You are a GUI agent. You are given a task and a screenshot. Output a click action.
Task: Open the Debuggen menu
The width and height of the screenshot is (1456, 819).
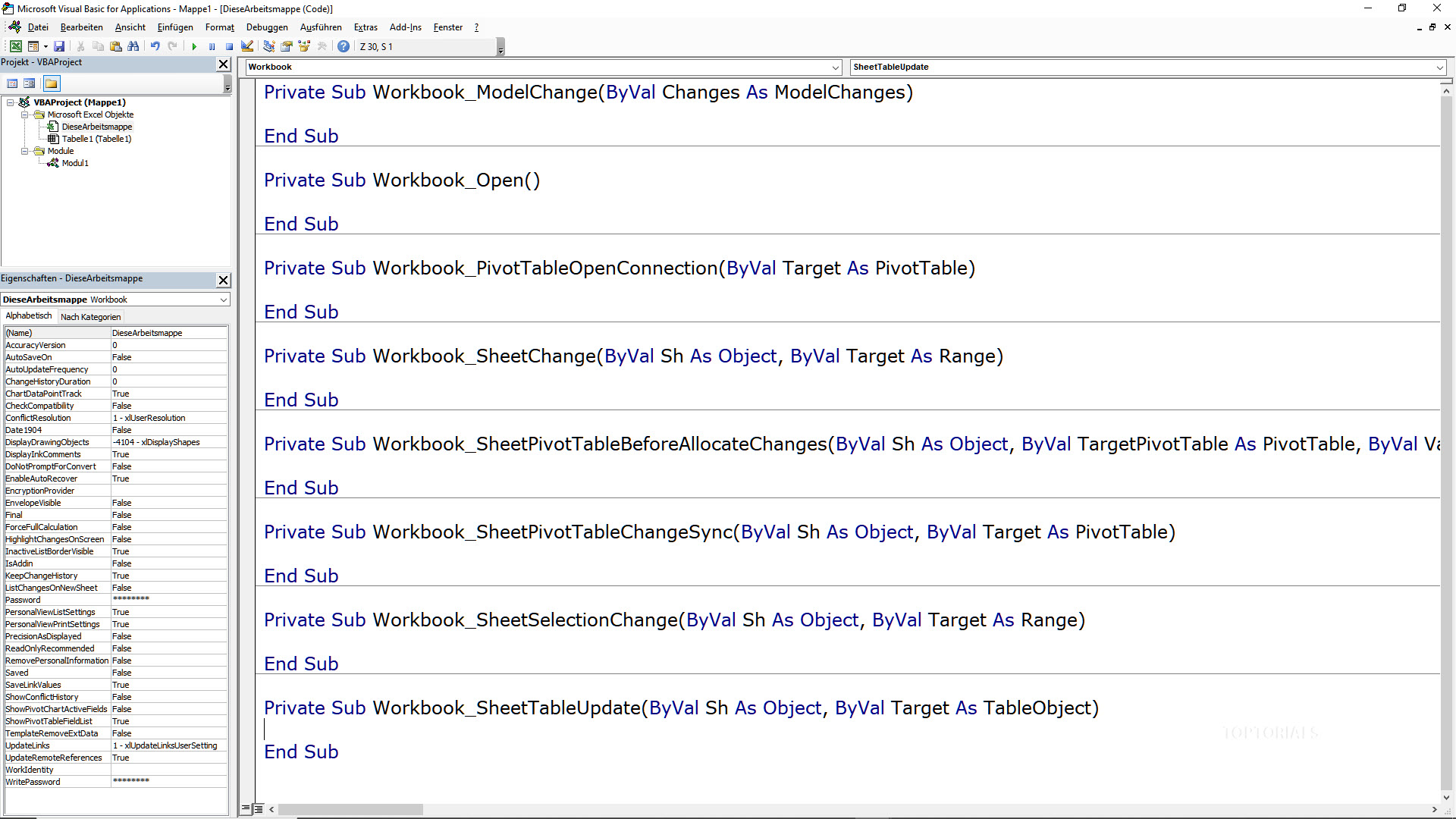(x=267, y=27)
